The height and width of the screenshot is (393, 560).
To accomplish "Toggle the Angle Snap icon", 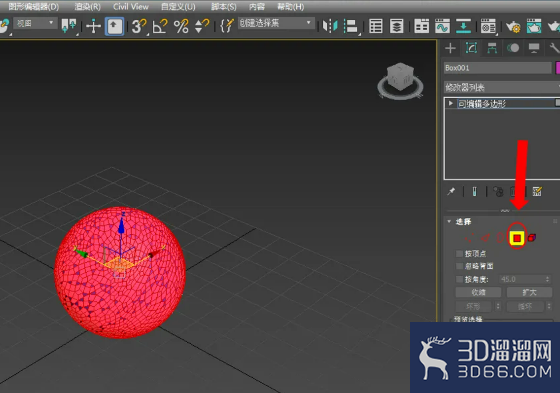I will pyautogui.click(x=160, y=26).
